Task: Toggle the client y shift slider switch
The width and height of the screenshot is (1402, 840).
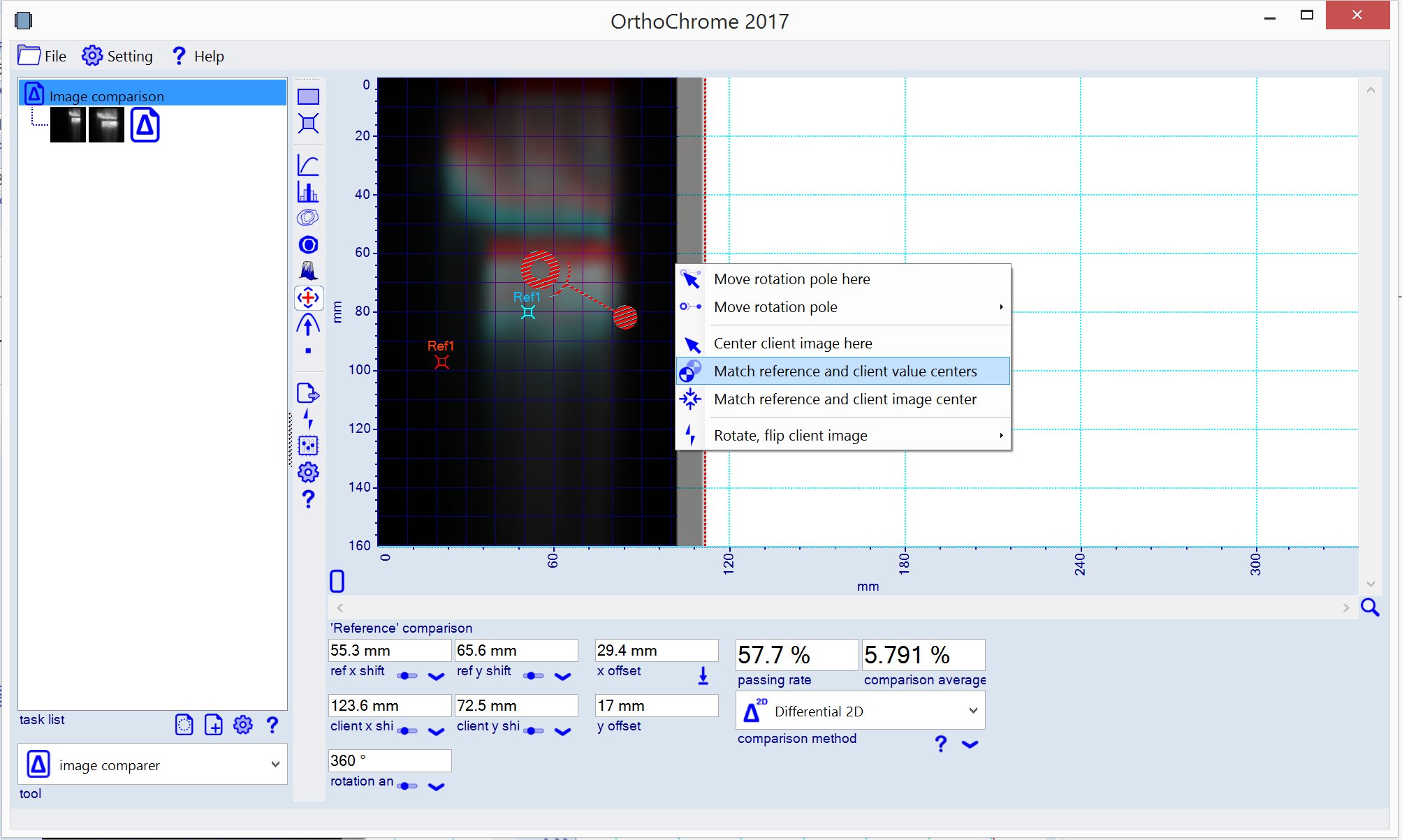Action: coord(534,731)
